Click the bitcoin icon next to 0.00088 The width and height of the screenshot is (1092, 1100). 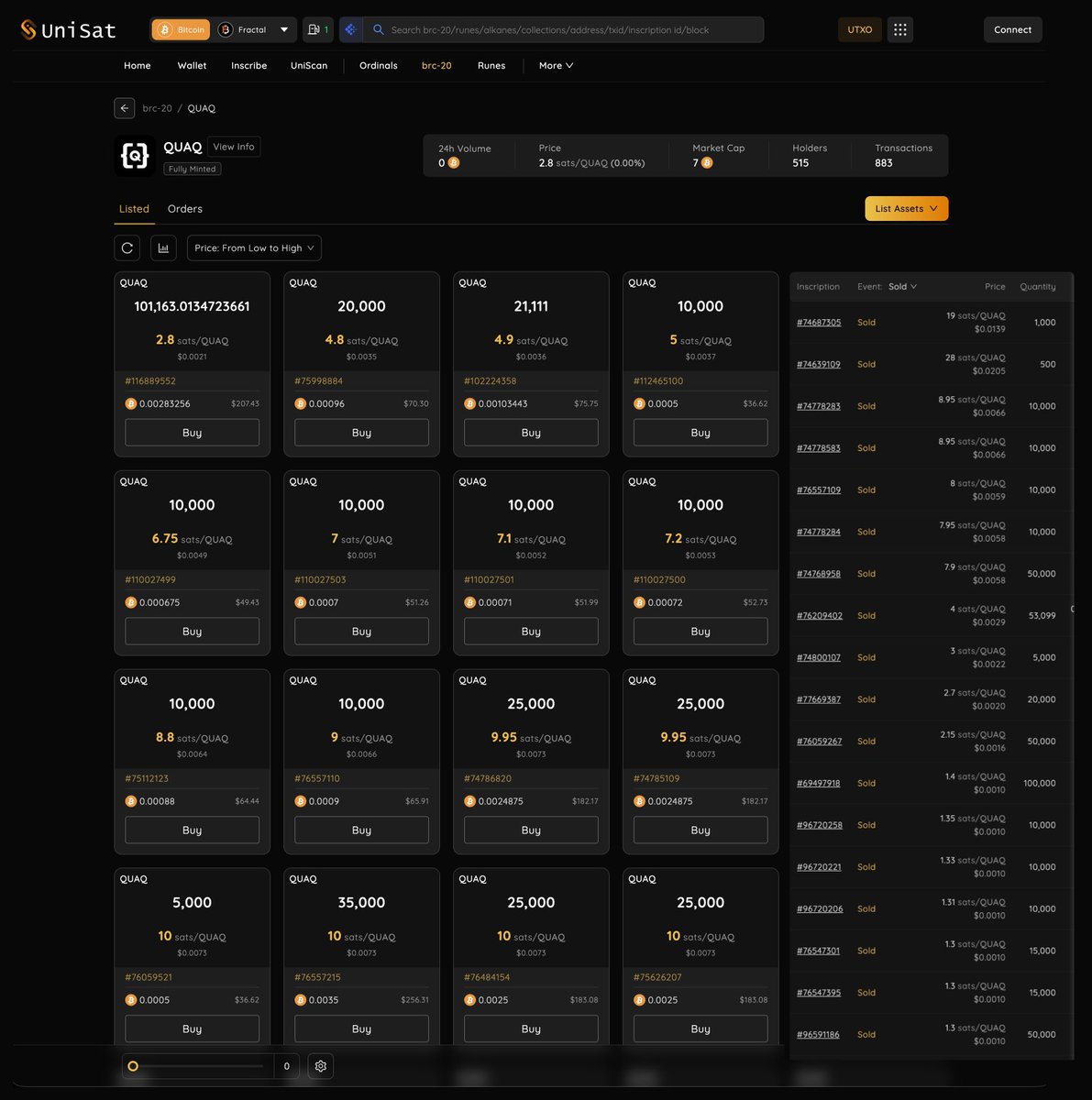pos(131,801)
